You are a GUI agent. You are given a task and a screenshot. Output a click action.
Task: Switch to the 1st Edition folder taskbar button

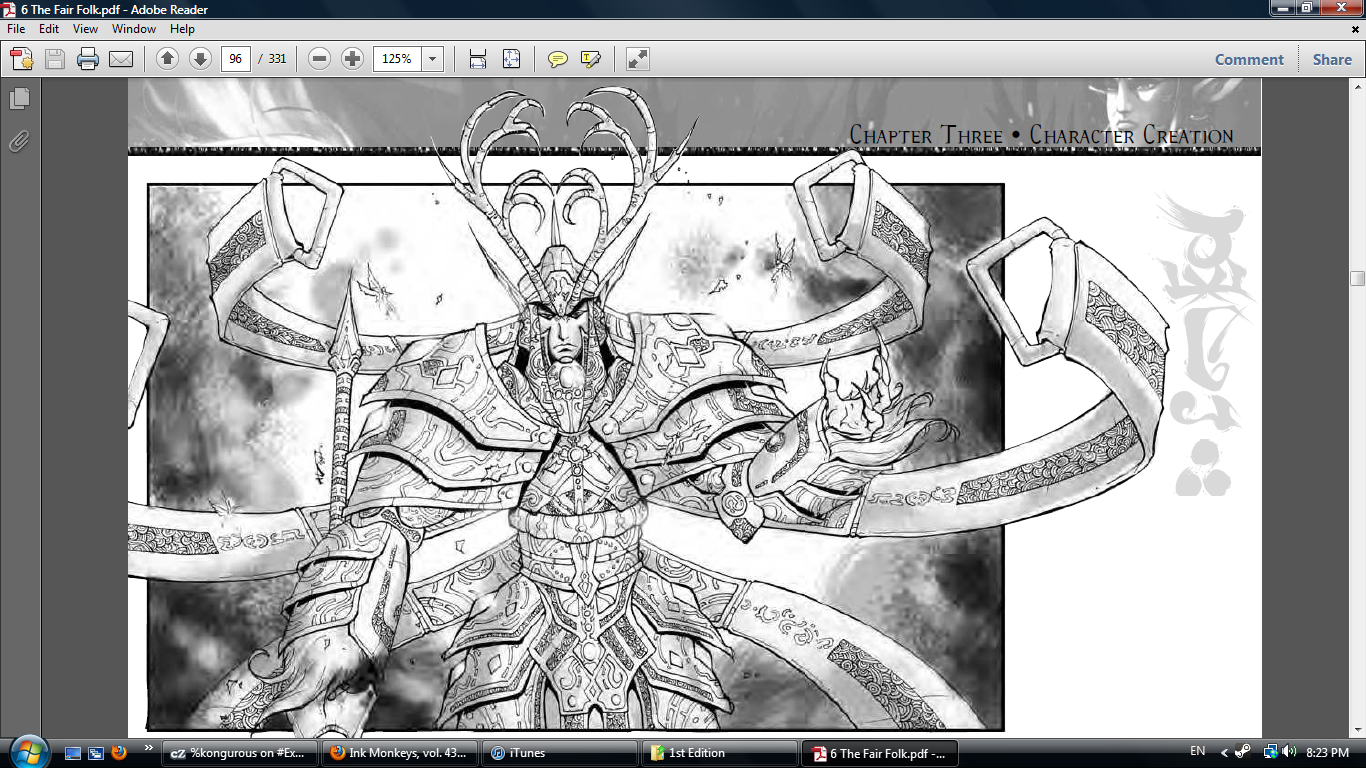[719, 753]
